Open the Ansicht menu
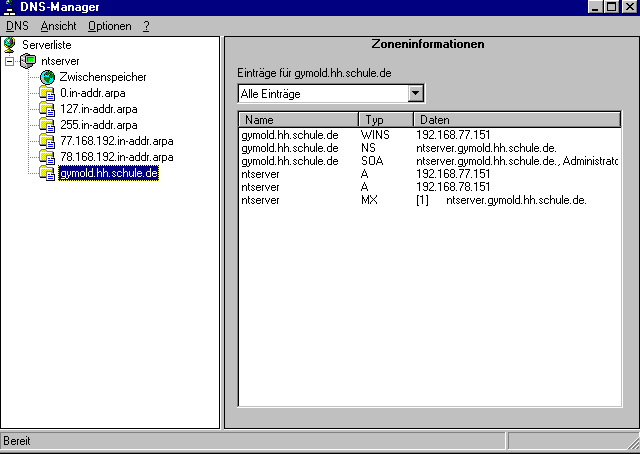 tap(58, 26)
